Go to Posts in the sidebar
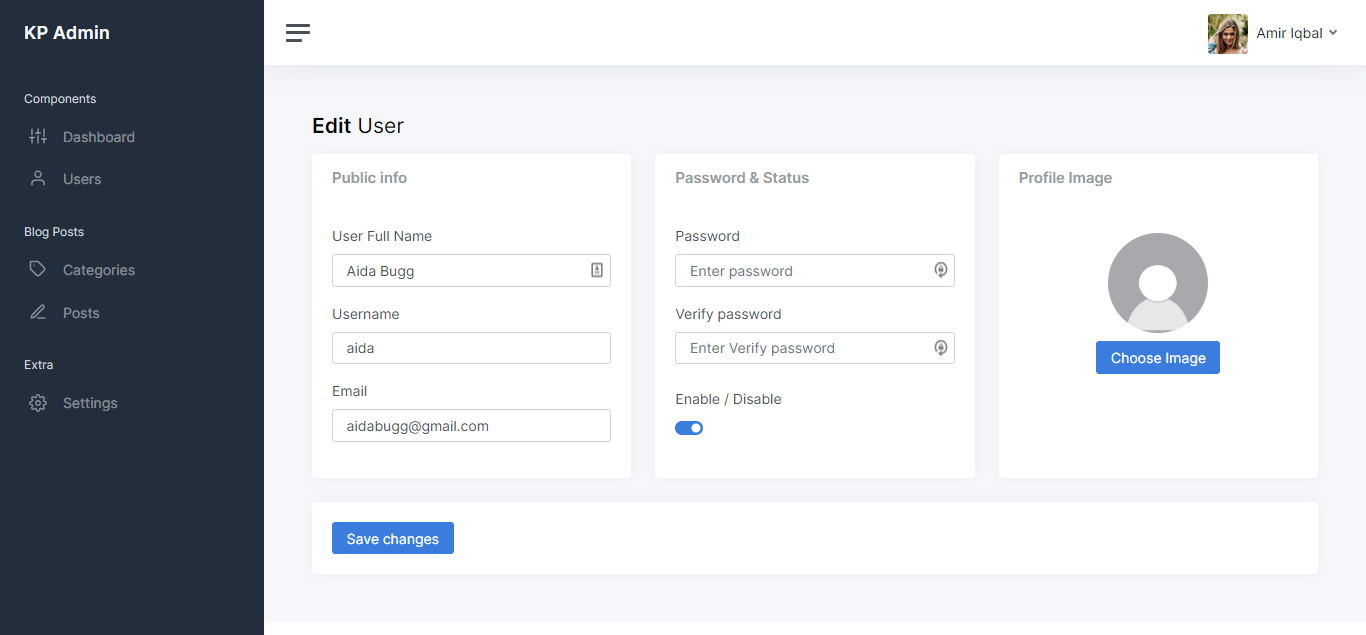 tap(81, 313)
